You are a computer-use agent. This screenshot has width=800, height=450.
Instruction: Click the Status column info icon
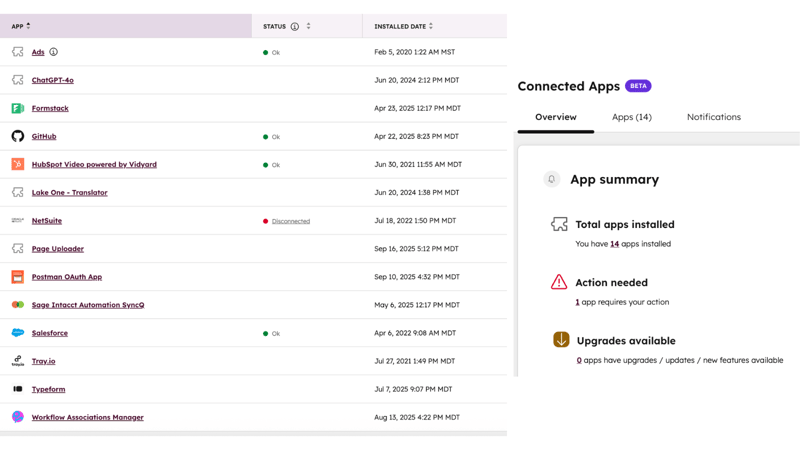pyautogui.click(x=295, y=27)
